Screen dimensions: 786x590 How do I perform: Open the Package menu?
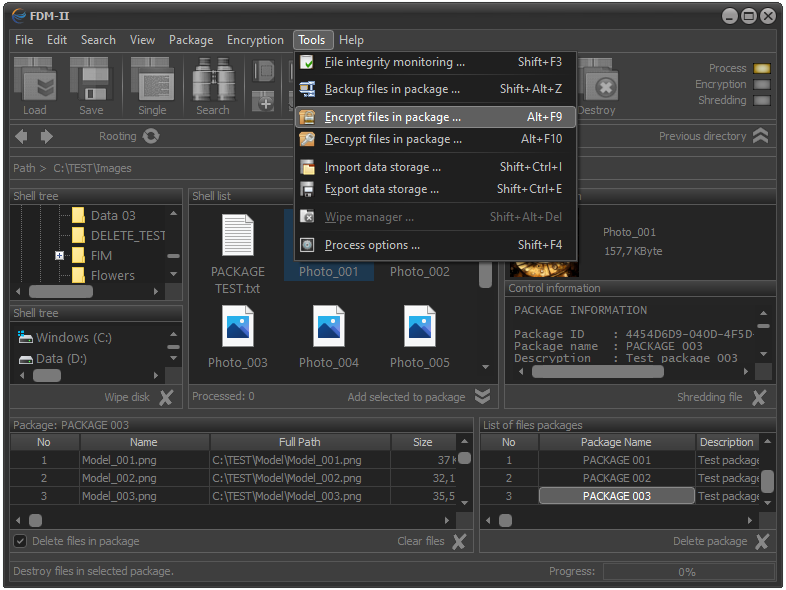point(191,40)
